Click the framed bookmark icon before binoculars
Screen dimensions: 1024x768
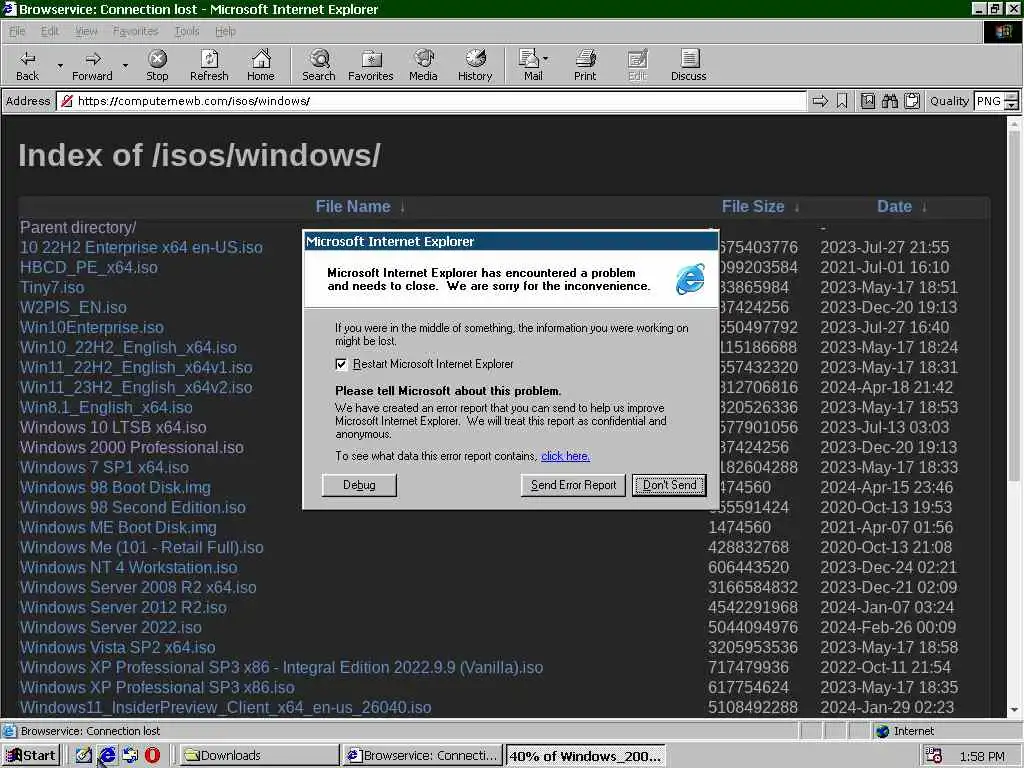868,101
